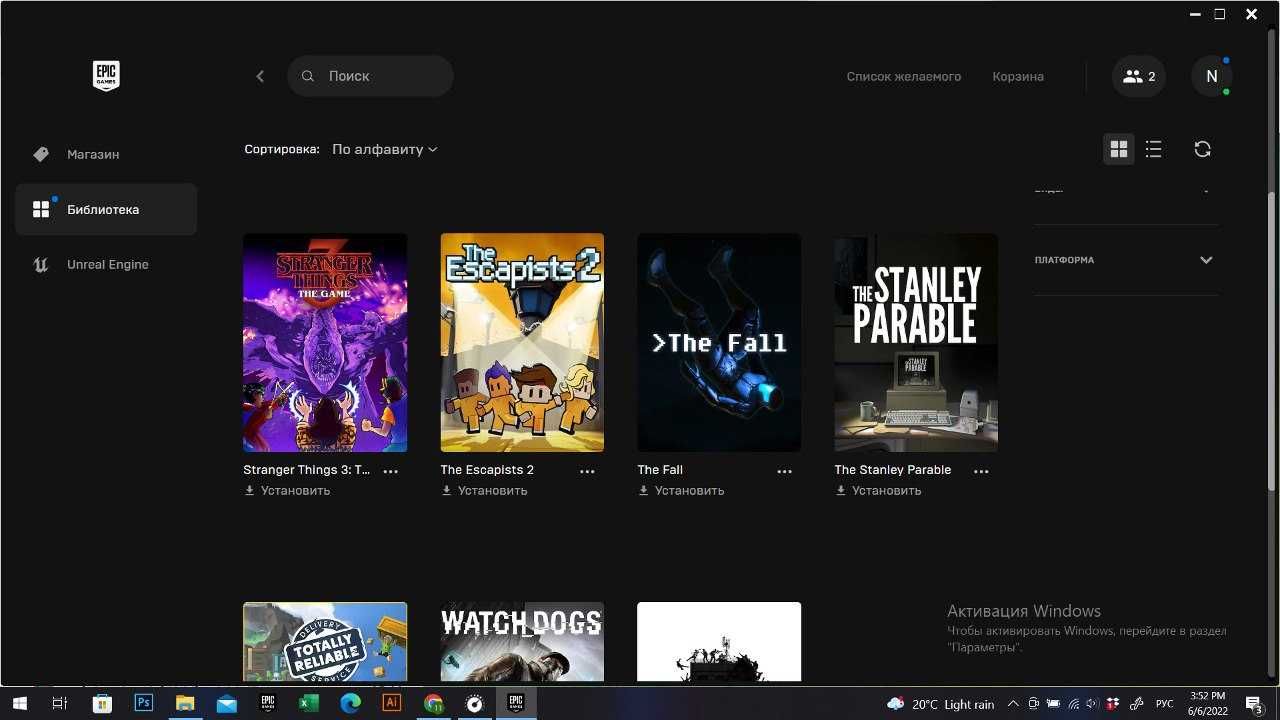Screen dimensions: 1280x720
Task: Open the Stranger Things 3 three-dot menu
Action: tap(390, 471)
